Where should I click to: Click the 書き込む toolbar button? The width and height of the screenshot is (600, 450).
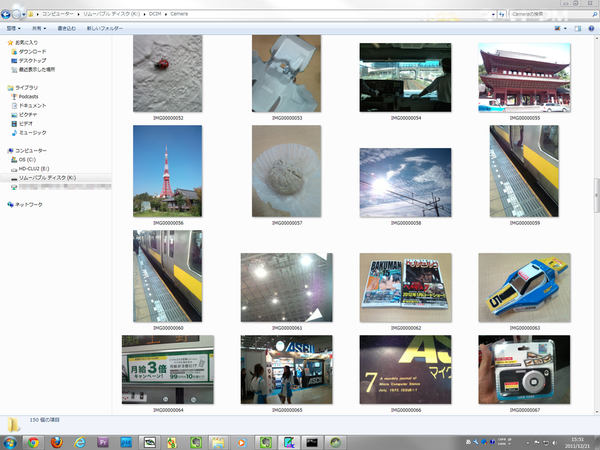pyautogui.click(x=67, y=28)
